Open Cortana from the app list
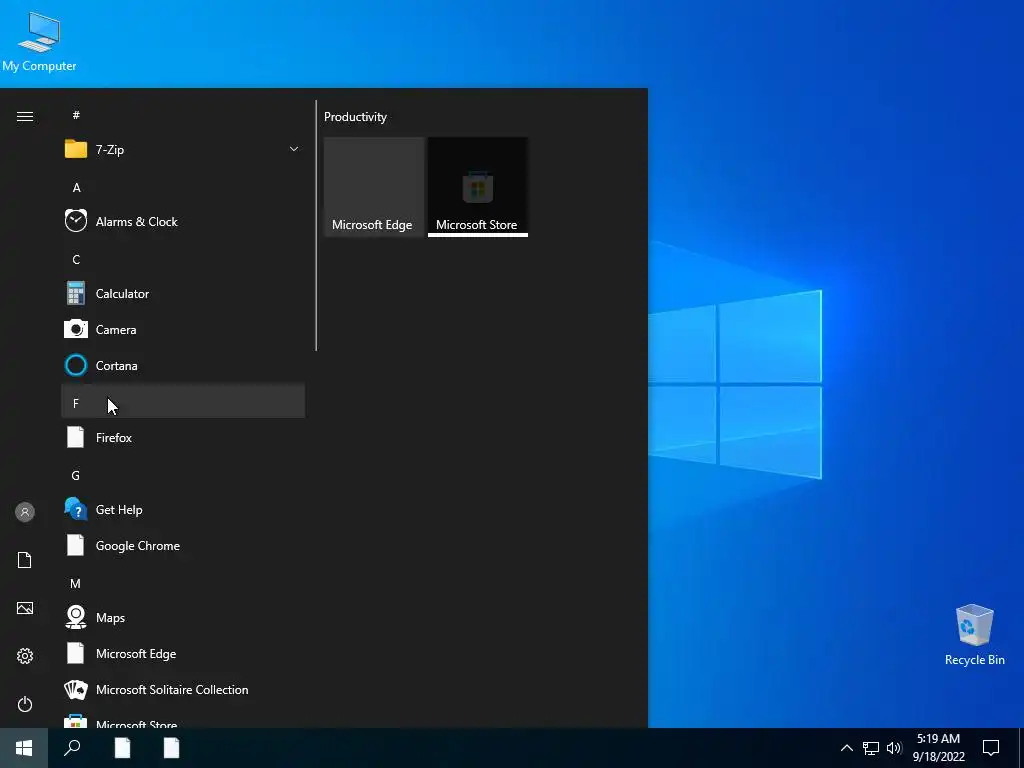 click(183, 365)
